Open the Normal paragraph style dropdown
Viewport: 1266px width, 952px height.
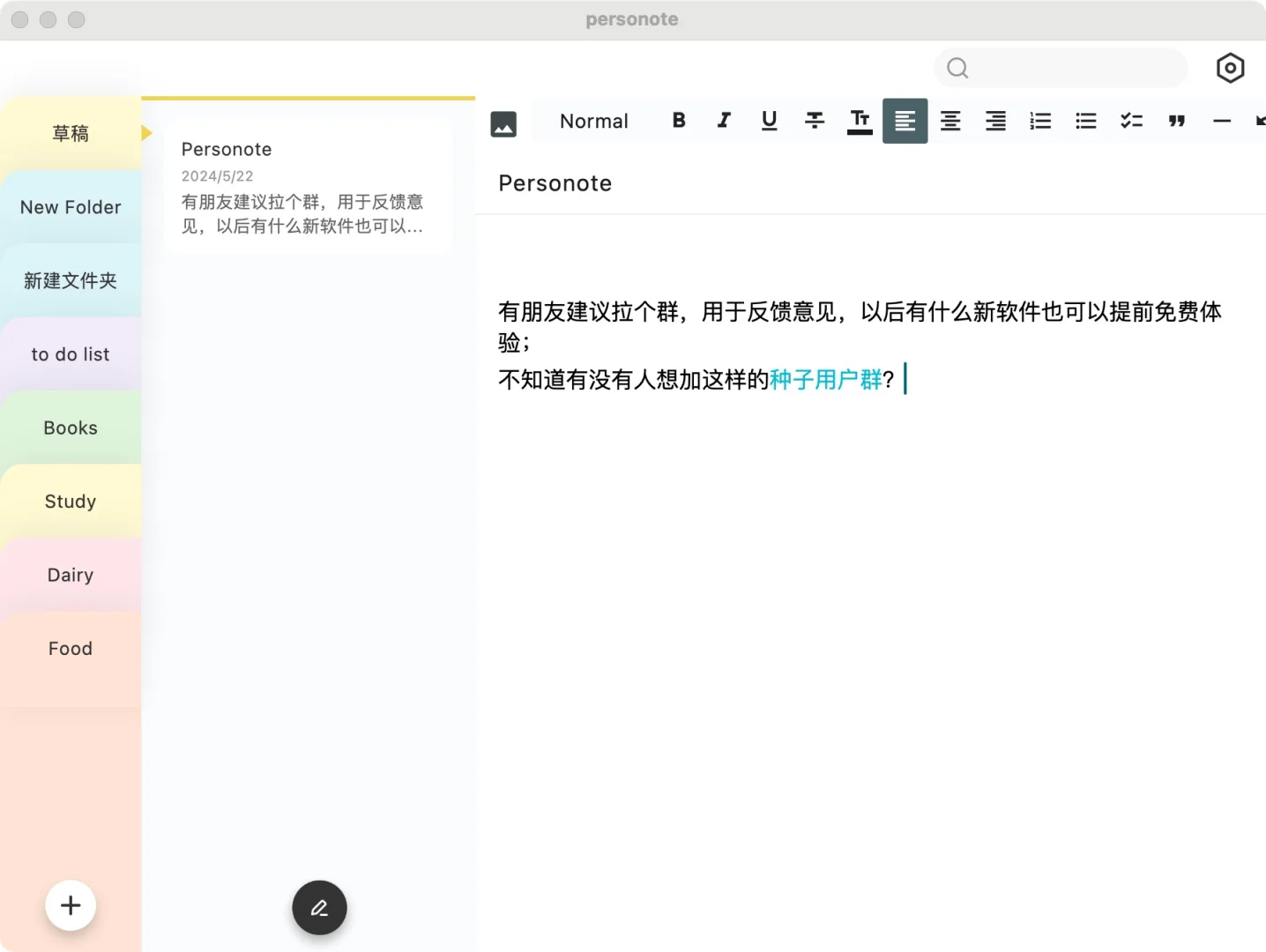pyautogui.click(x=593, y=121)
